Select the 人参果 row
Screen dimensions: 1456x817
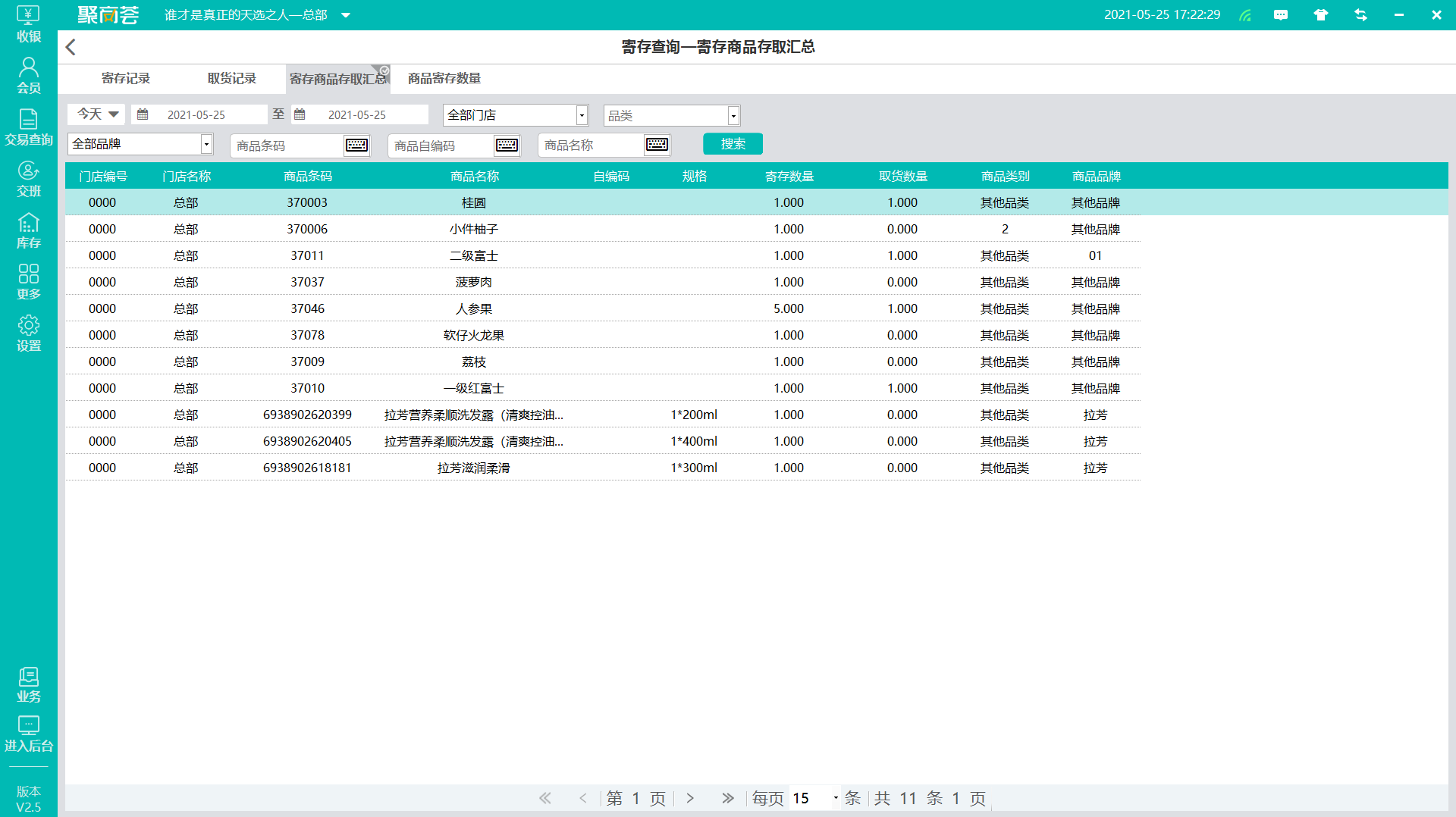point(603,308)
